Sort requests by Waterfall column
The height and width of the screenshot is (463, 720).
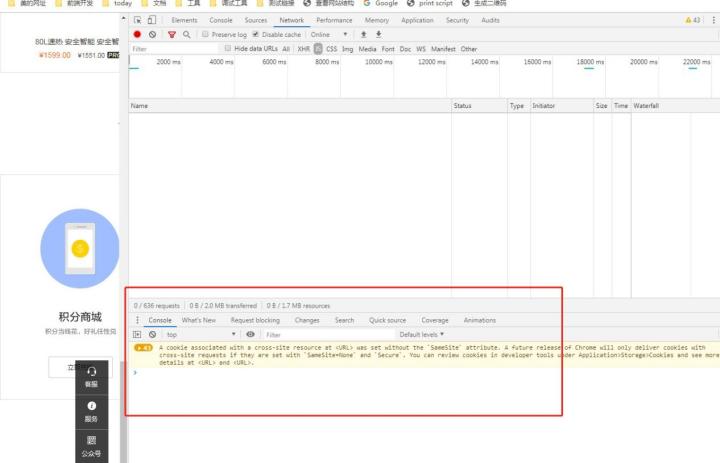[x=675, y=106]
